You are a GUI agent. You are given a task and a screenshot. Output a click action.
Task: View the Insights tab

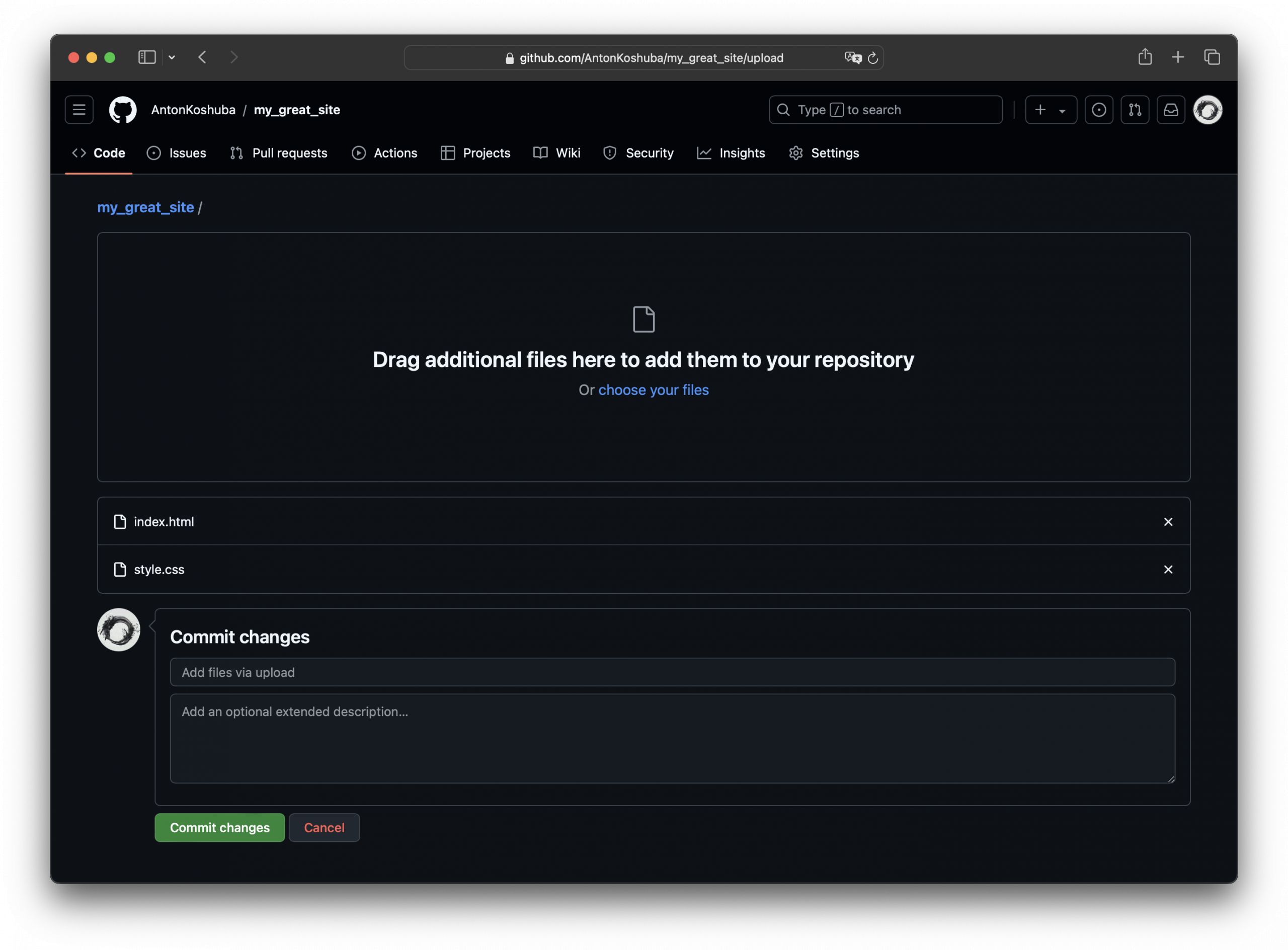coord(731,153)
